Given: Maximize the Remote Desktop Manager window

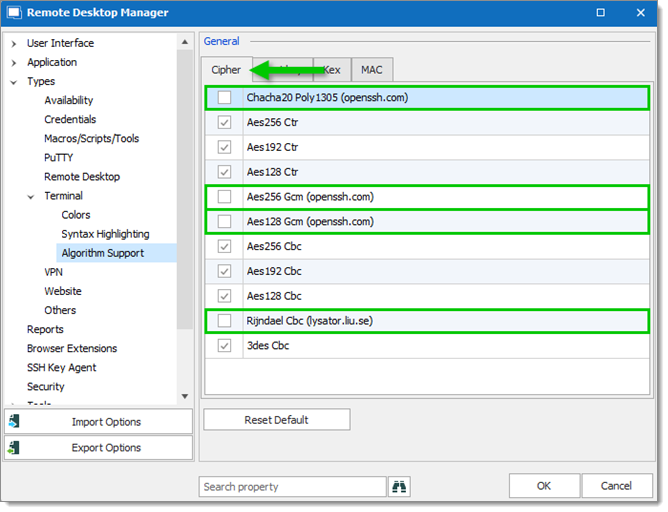Looking at the screenshot, I should tap(600, 13).
